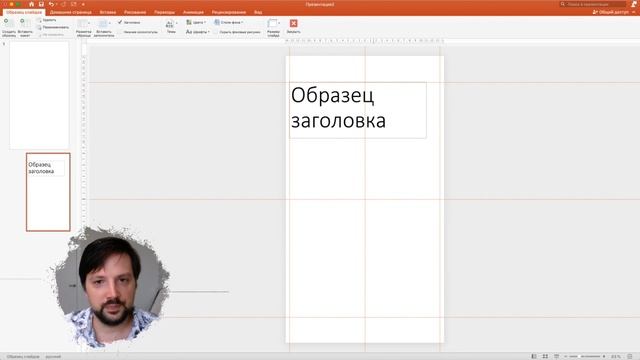
Task: Open Colors (Цвета) dropdown
Action: pos(196,22)
